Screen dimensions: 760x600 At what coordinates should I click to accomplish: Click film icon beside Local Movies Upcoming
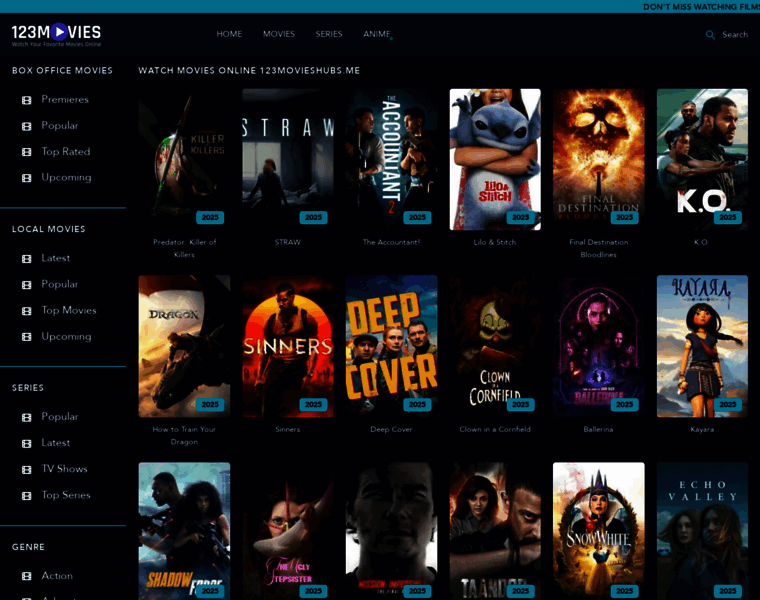pyautogui.click(x=27, y=336)
